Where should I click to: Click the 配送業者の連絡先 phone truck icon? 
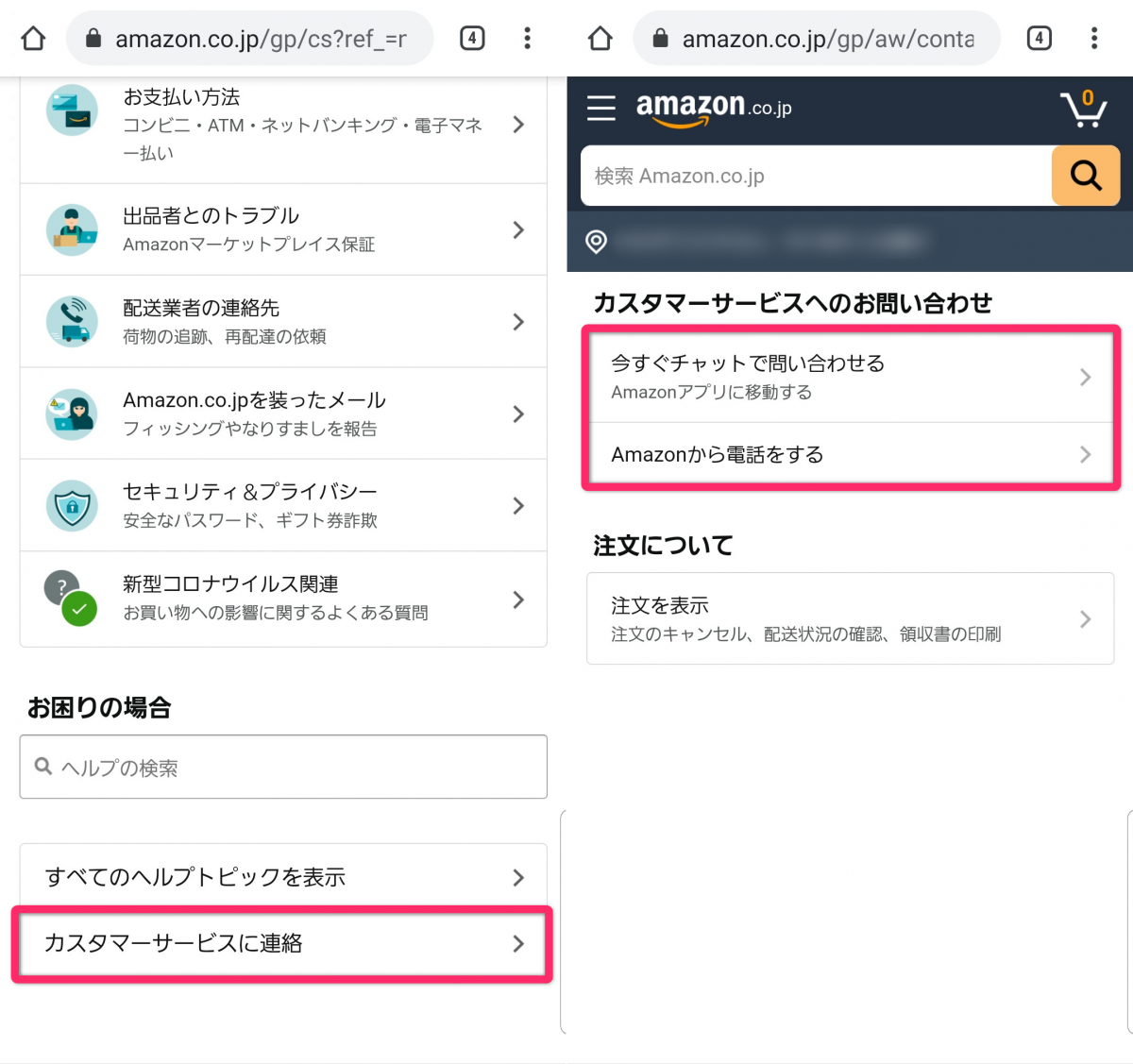(72, 321)
